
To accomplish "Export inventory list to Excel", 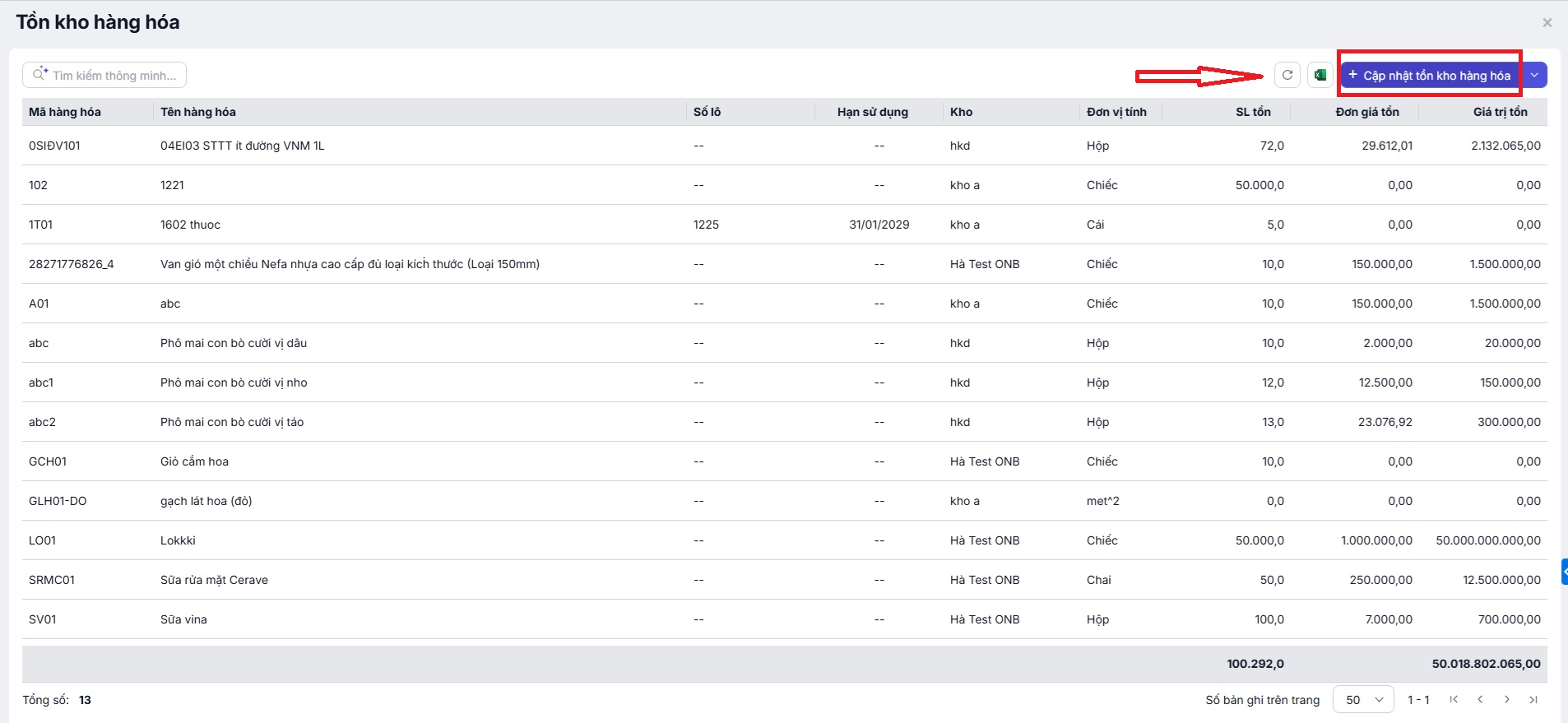I will tap(1320, 75).
